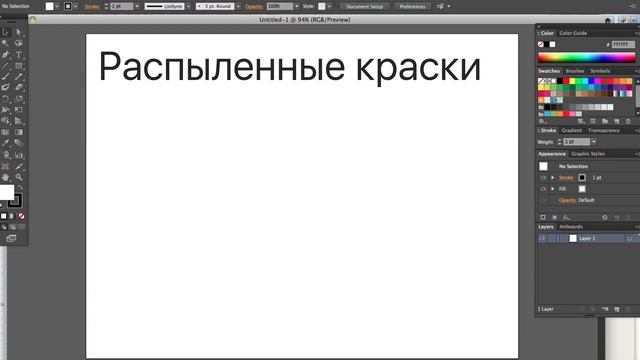Select the Magic Wand tool
The height and width of the screenshot is (360, 640).
5,43
